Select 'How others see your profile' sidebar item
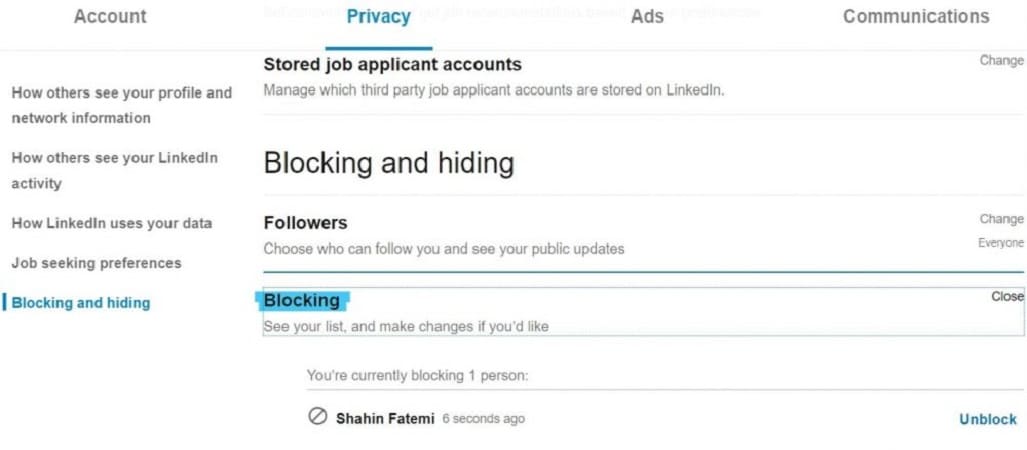This screenshot has width=1027, height=450. tap(122, 105)
